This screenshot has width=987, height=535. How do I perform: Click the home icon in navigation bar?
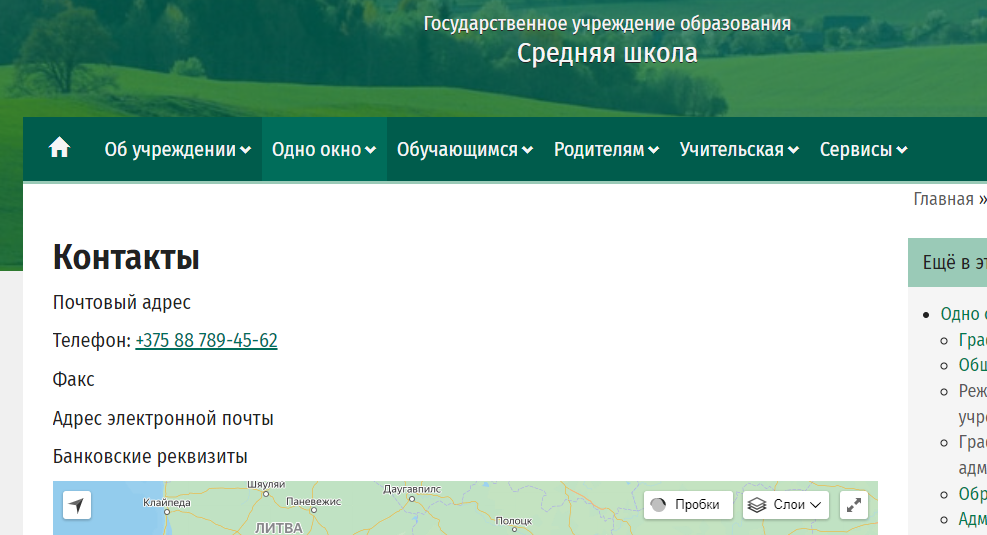(x=60, y=149)
